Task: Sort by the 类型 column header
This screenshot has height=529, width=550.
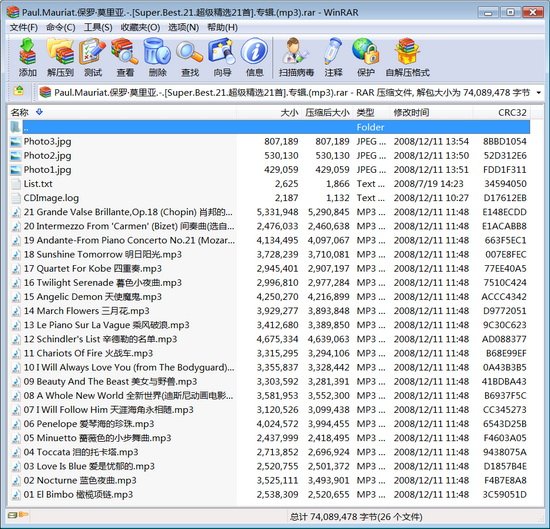Action: pos(371,113)
